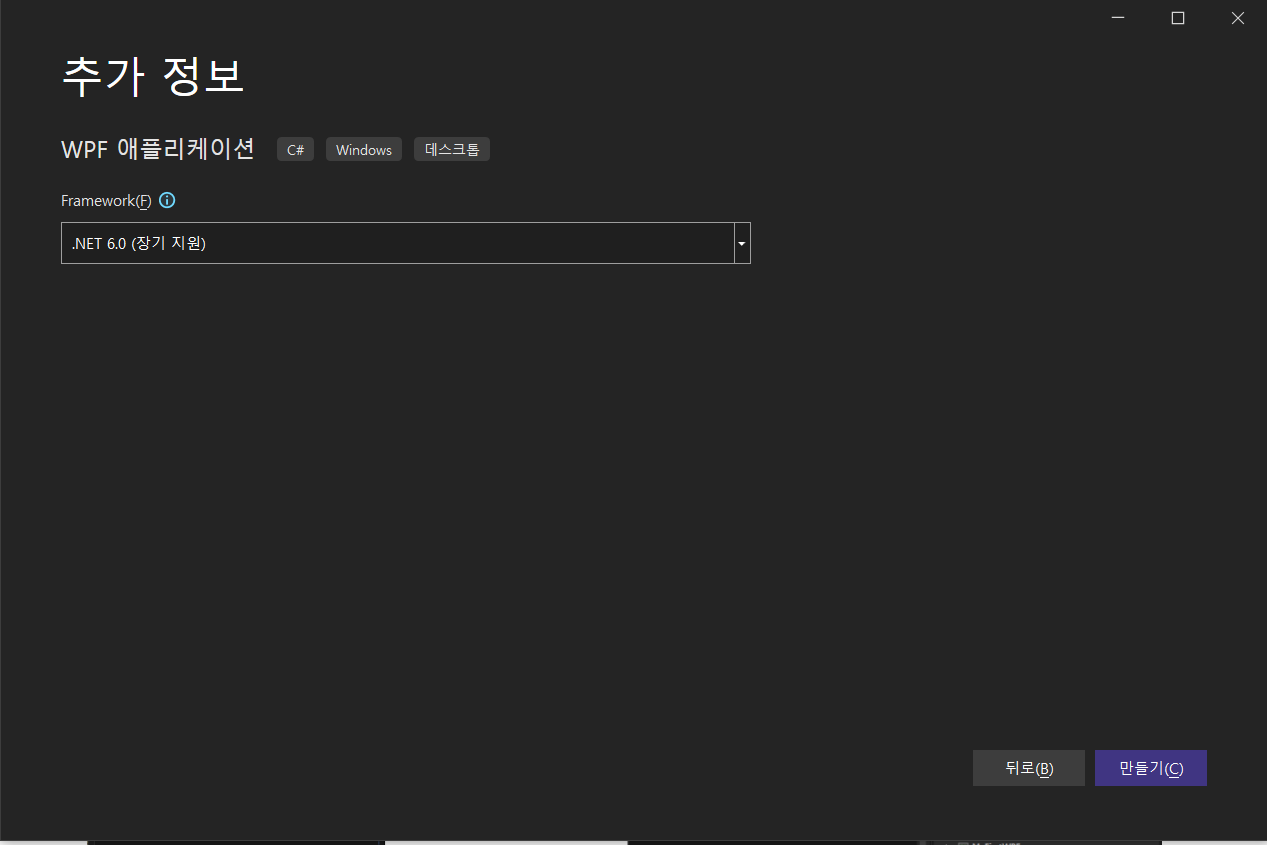Close the dialog window
The height and width of the screenshot is (845, 1267).
pyautogui.click(x=1238, y=18)
